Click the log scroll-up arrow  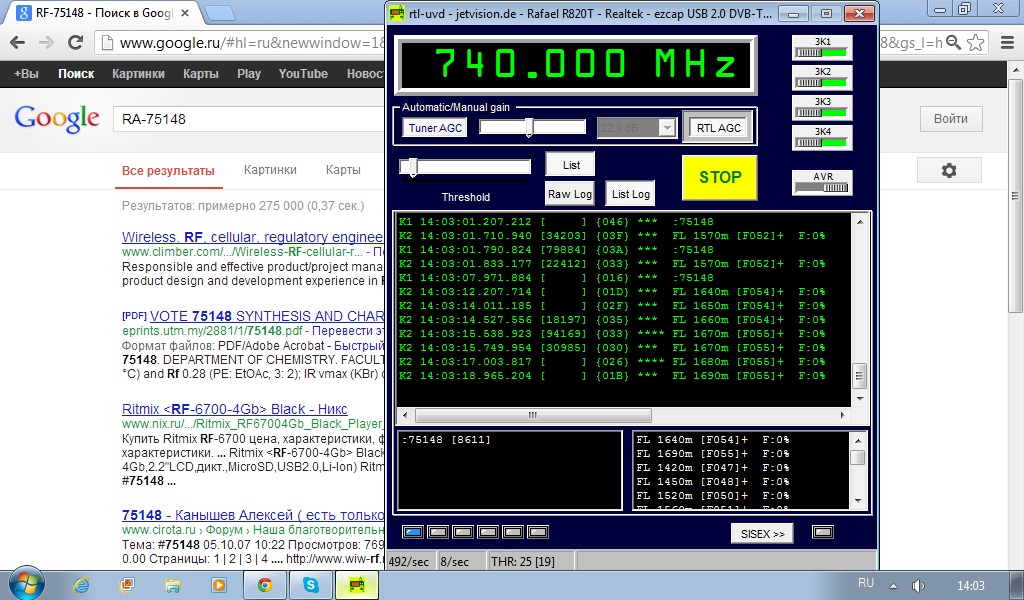pyautogui.click(x=860, y=221)
